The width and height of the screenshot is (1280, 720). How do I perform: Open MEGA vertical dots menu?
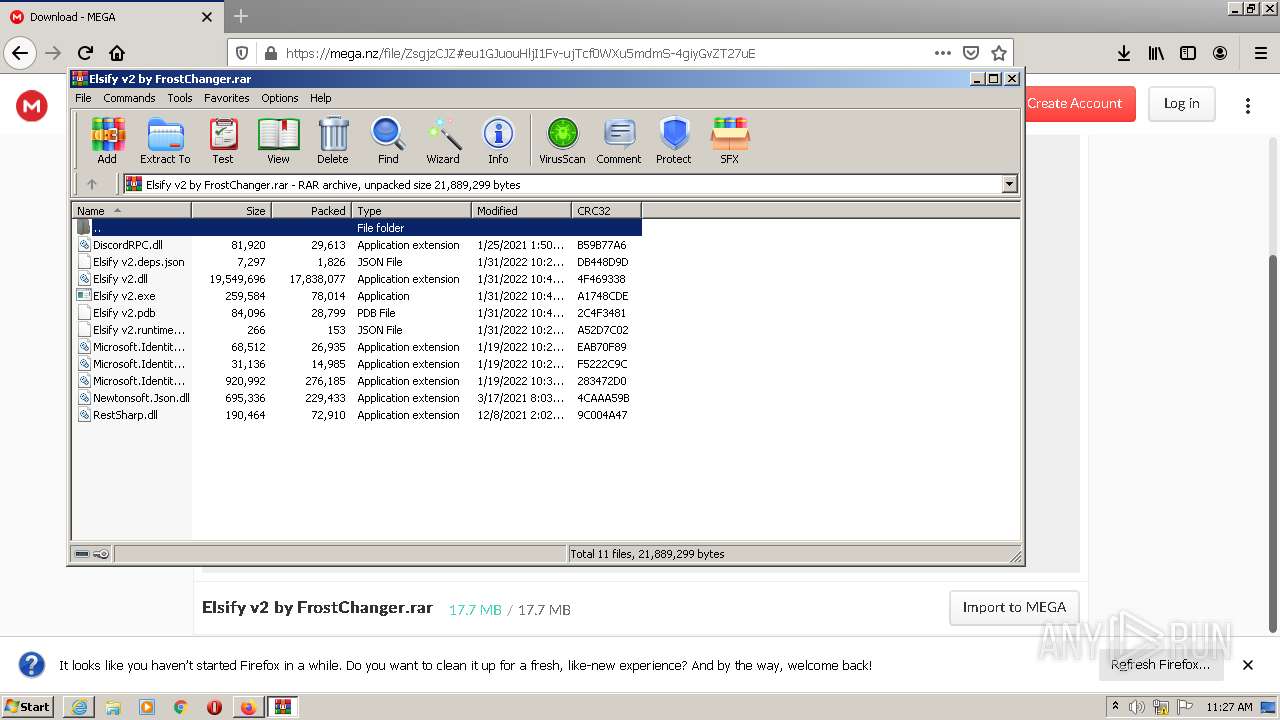point(1247,105)
